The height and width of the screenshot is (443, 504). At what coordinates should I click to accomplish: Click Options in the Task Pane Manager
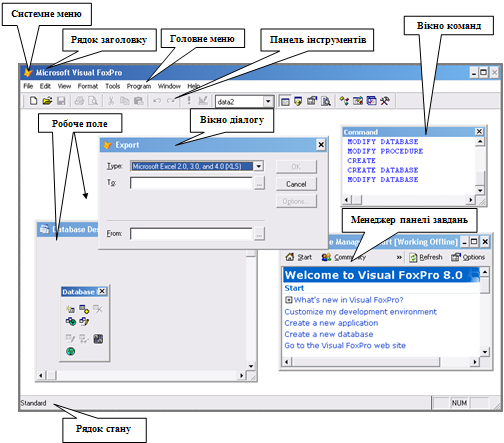click(468, 257)
